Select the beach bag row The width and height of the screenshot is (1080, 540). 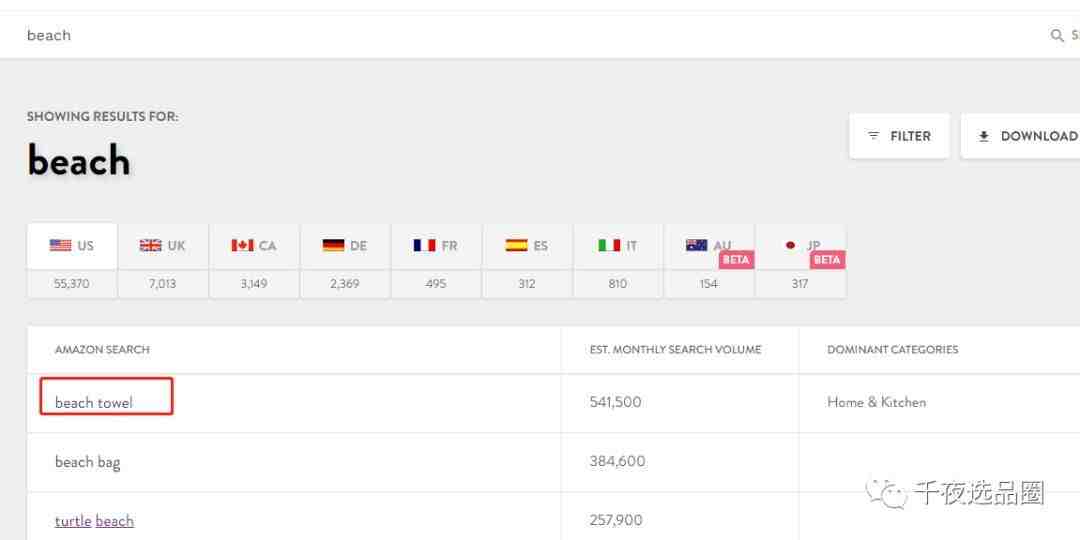click(88, 462)
